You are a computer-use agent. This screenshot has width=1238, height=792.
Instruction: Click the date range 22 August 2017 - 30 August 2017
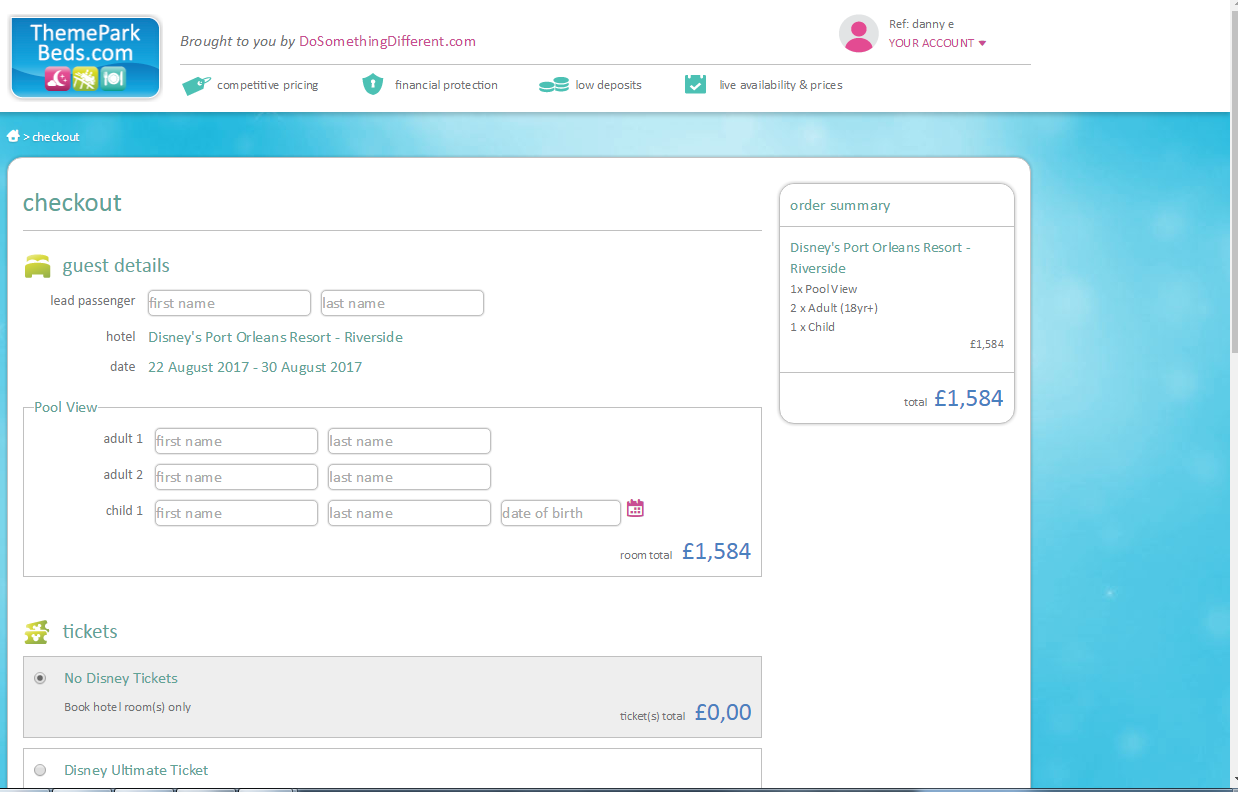[255, 367]
